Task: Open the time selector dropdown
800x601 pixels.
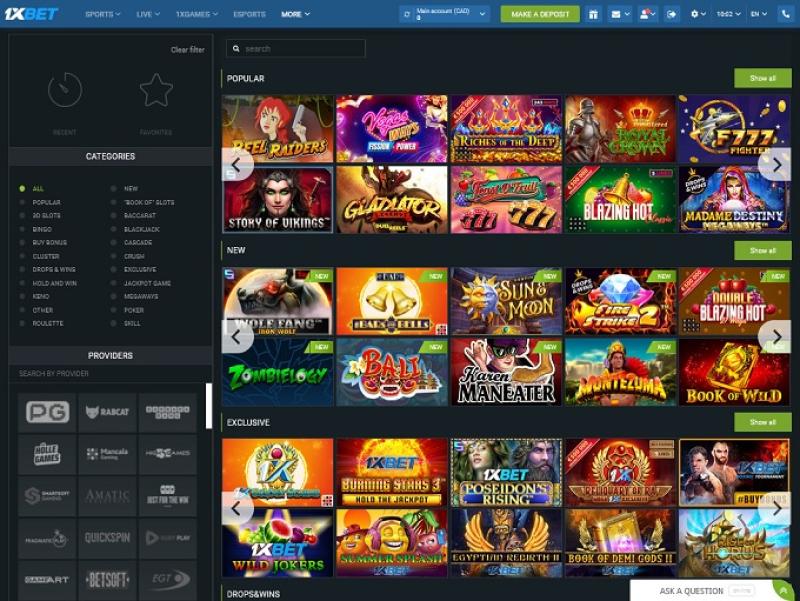Action: [x=728, y=14]
